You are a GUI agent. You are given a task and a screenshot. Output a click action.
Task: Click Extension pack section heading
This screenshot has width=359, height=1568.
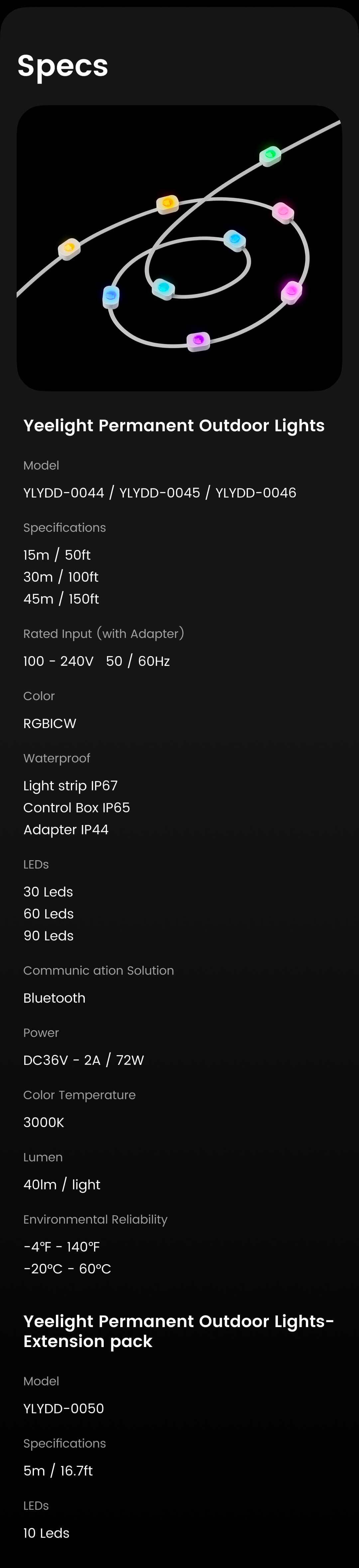(179, 1331)
